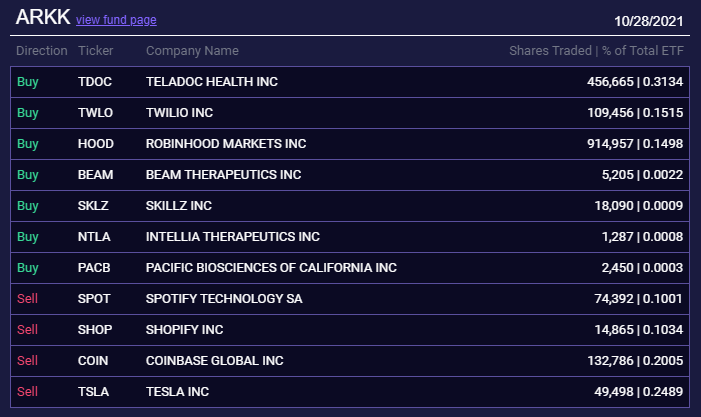
Task: Select the Tesla Inc sell row
Action: (350, 392)
